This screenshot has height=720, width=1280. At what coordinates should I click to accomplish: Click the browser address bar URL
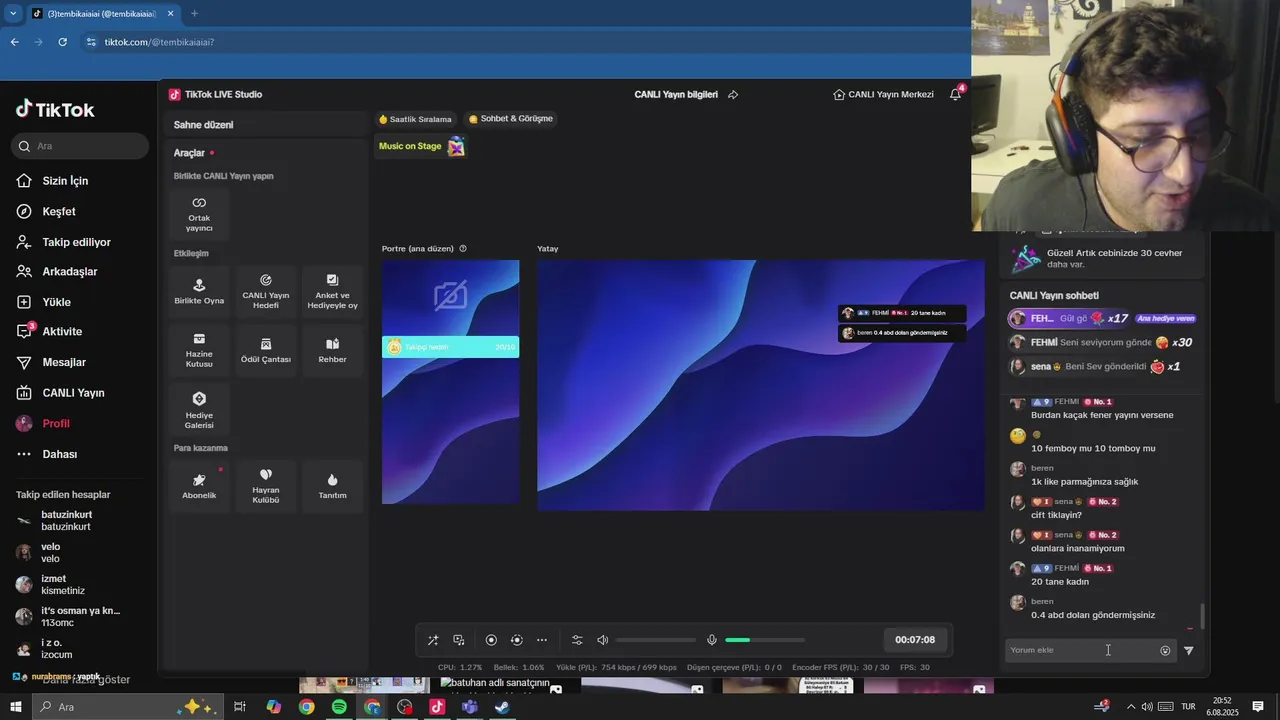point(159,42)
